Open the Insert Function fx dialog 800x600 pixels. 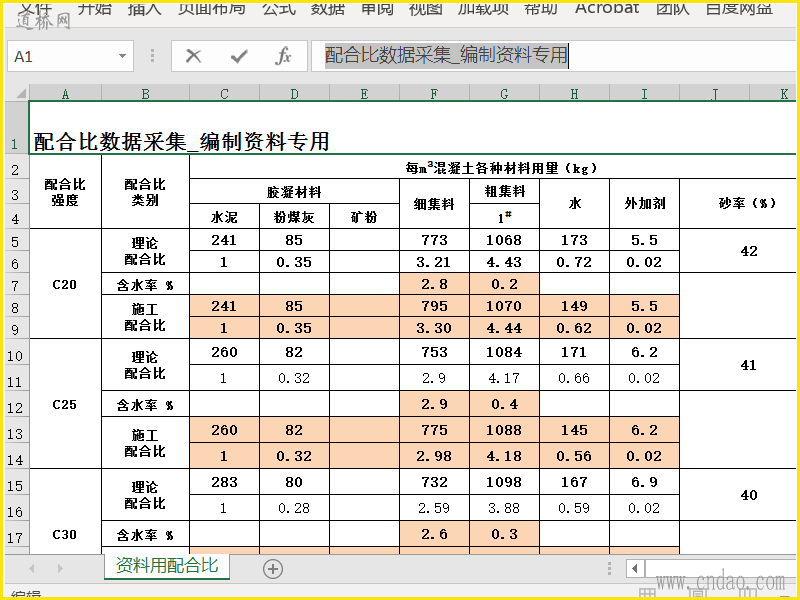(283, 56)
